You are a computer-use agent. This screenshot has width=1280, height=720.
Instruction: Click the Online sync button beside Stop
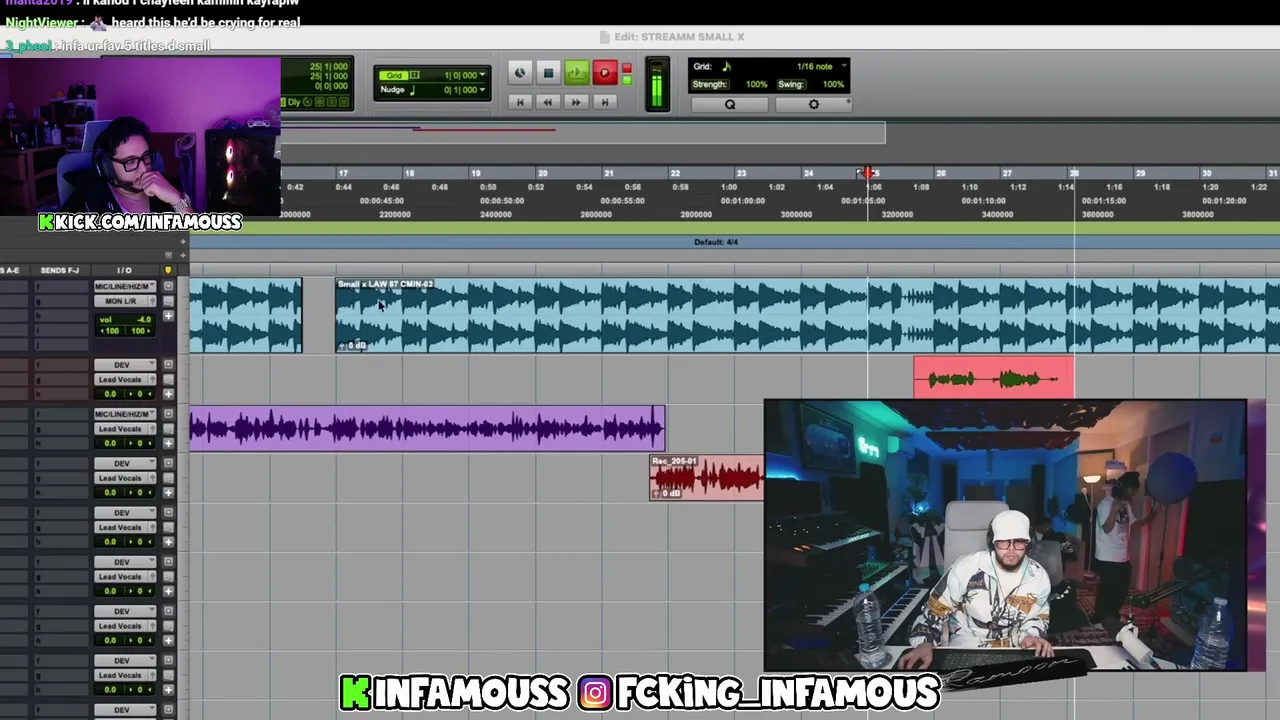[x=520, y=73]
